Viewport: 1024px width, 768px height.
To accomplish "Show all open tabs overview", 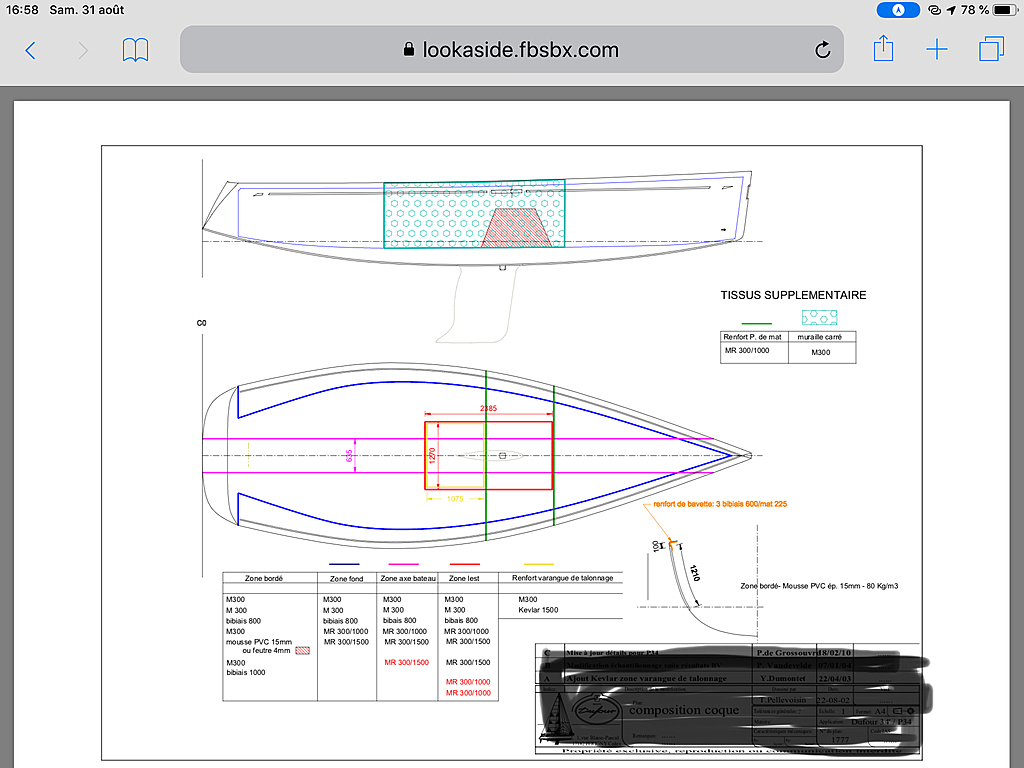I will pyautogui.click(x=991, y=50).
